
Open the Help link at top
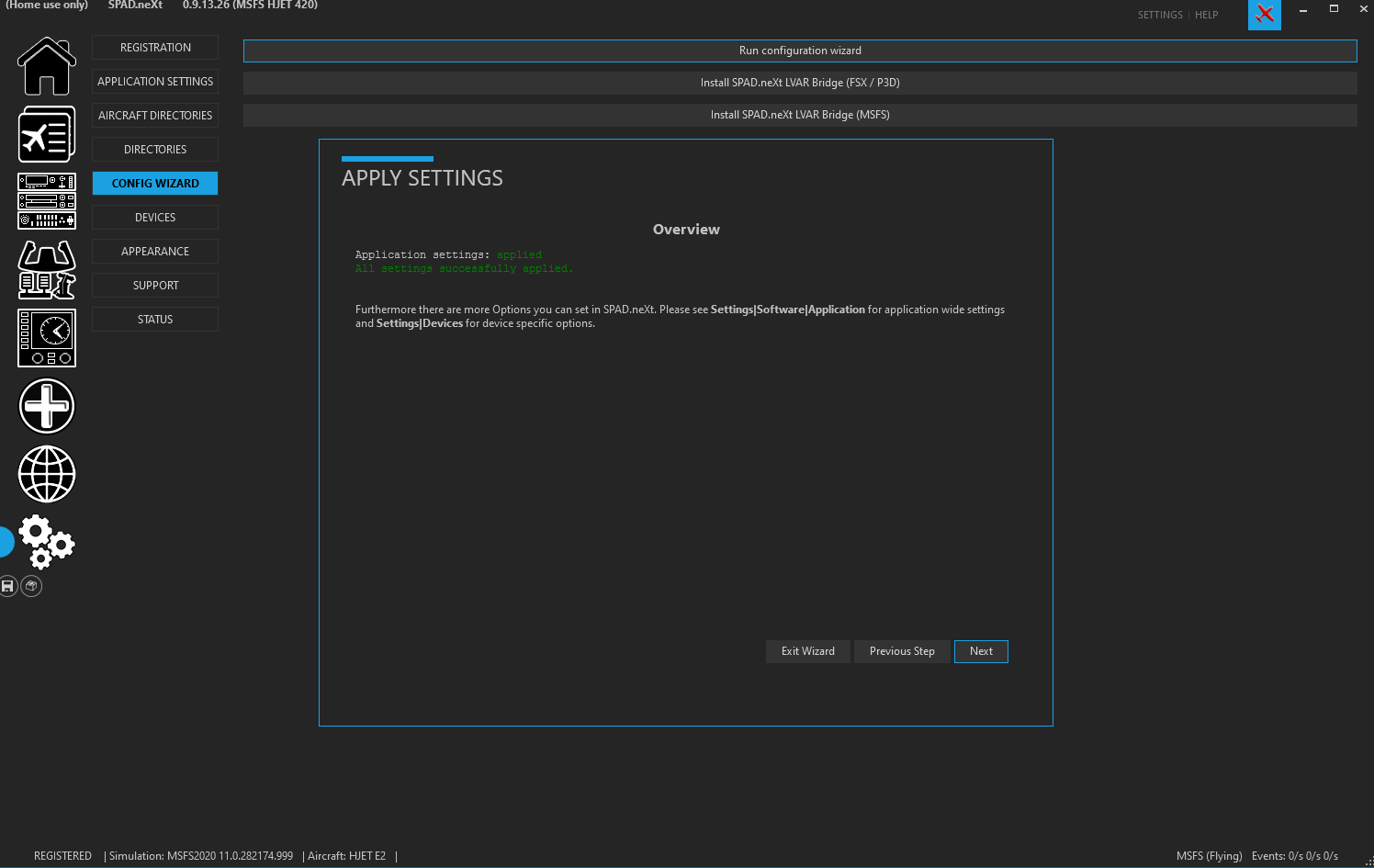point(1206,15)
